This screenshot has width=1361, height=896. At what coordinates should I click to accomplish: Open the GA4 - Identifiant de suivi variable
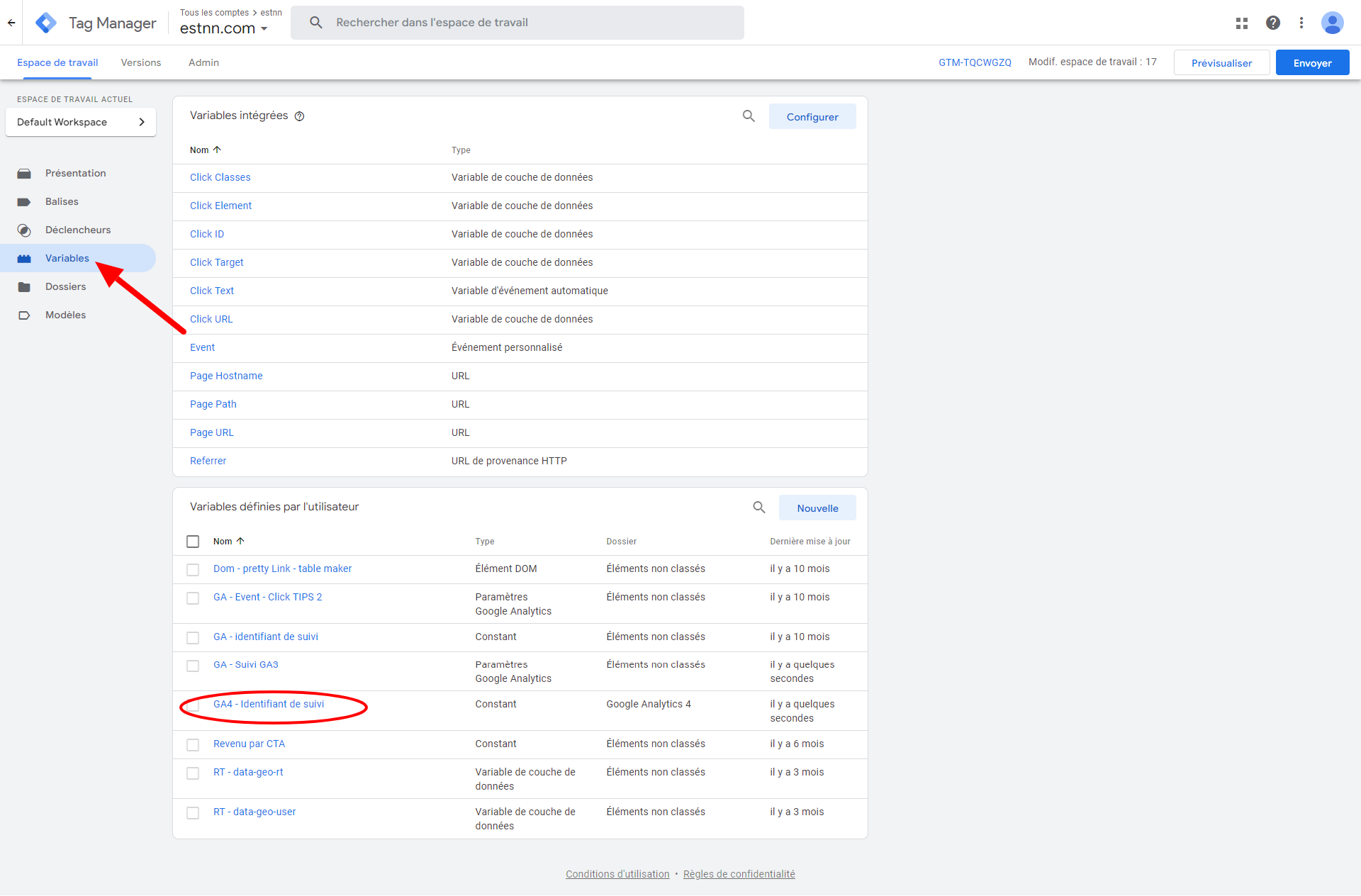[268, 704]
